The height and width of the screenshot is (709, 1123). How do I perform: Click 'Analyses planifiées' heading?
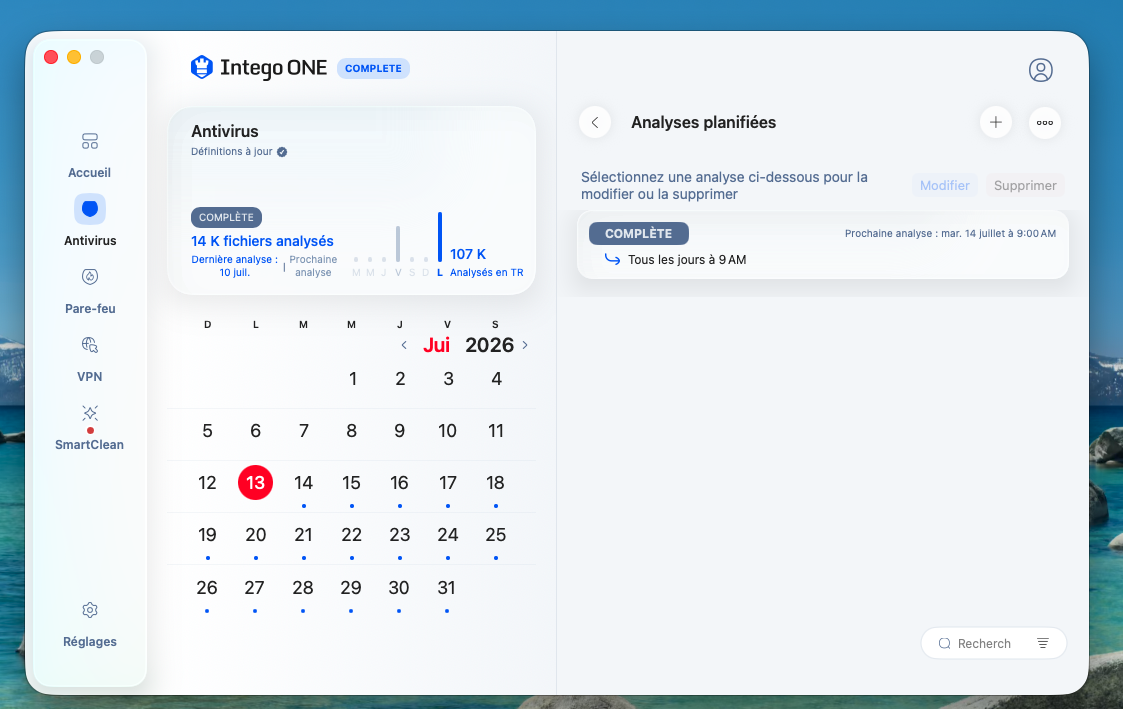point(703,122)
